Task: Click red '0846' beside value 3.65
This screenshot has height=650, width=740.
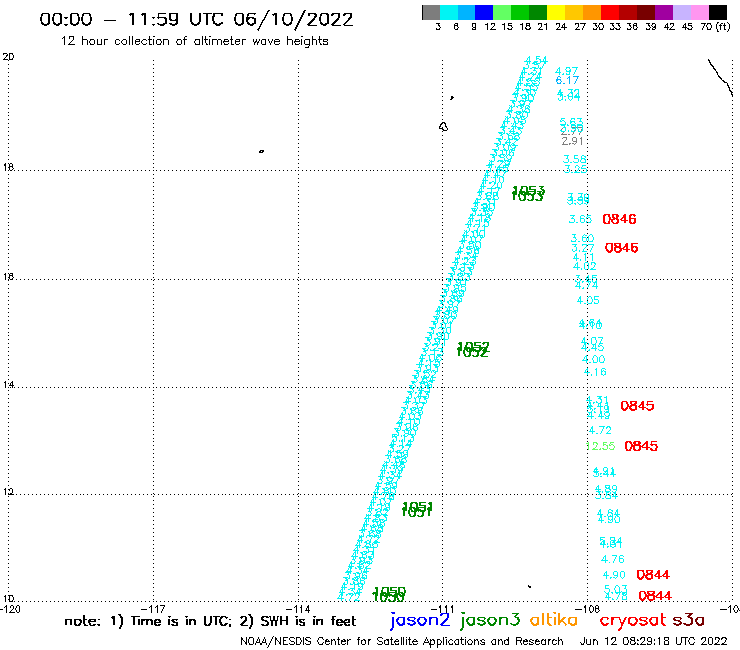Action: pyautogui.click(x=619, y=219)
